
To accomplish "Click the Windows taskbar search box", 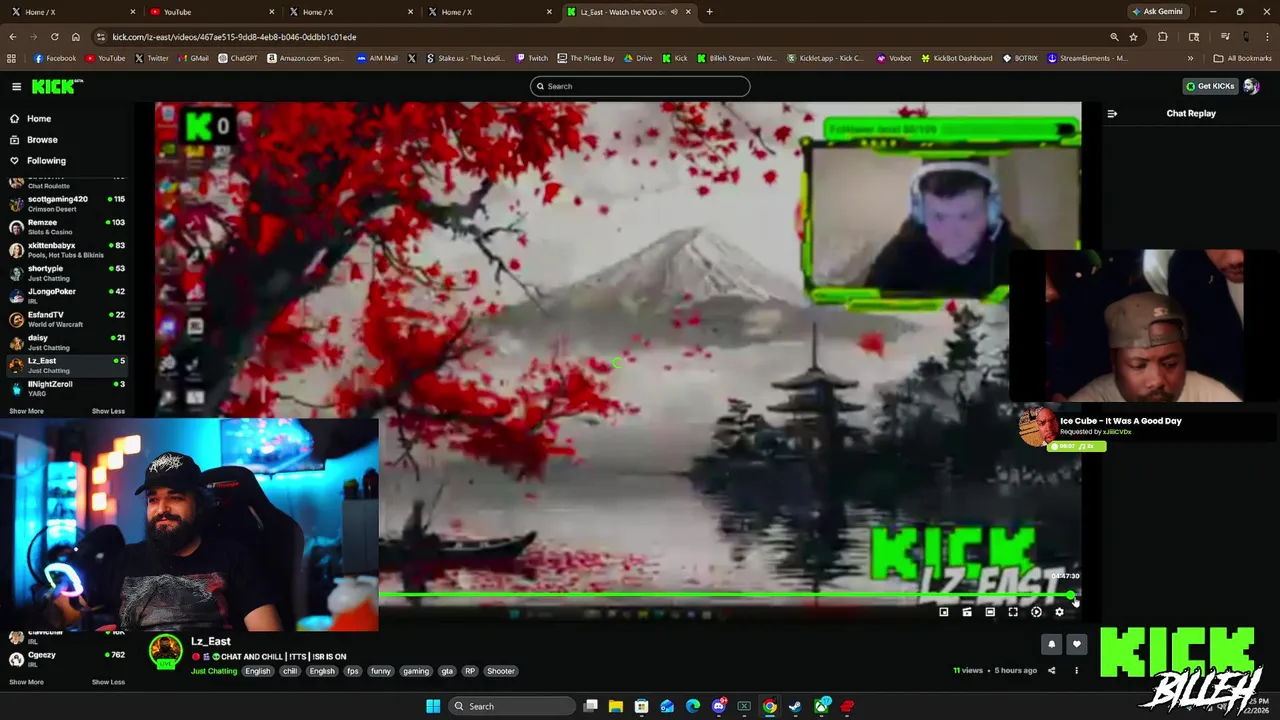I will click(x=511, y=706).
